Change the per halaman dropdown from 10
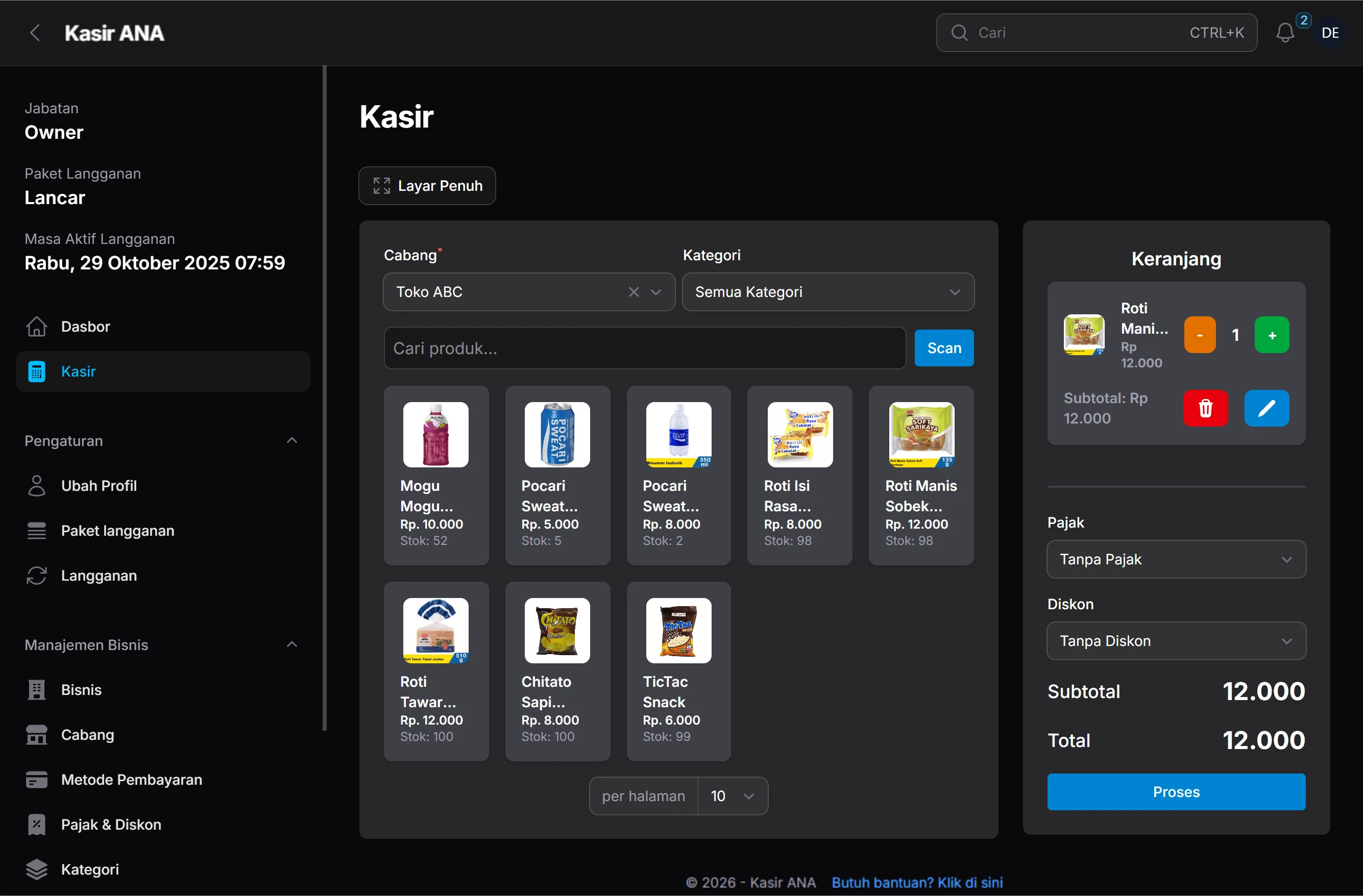Image resolution: width=1363 pixels, height=896 pixels. (x=732, y=796)
